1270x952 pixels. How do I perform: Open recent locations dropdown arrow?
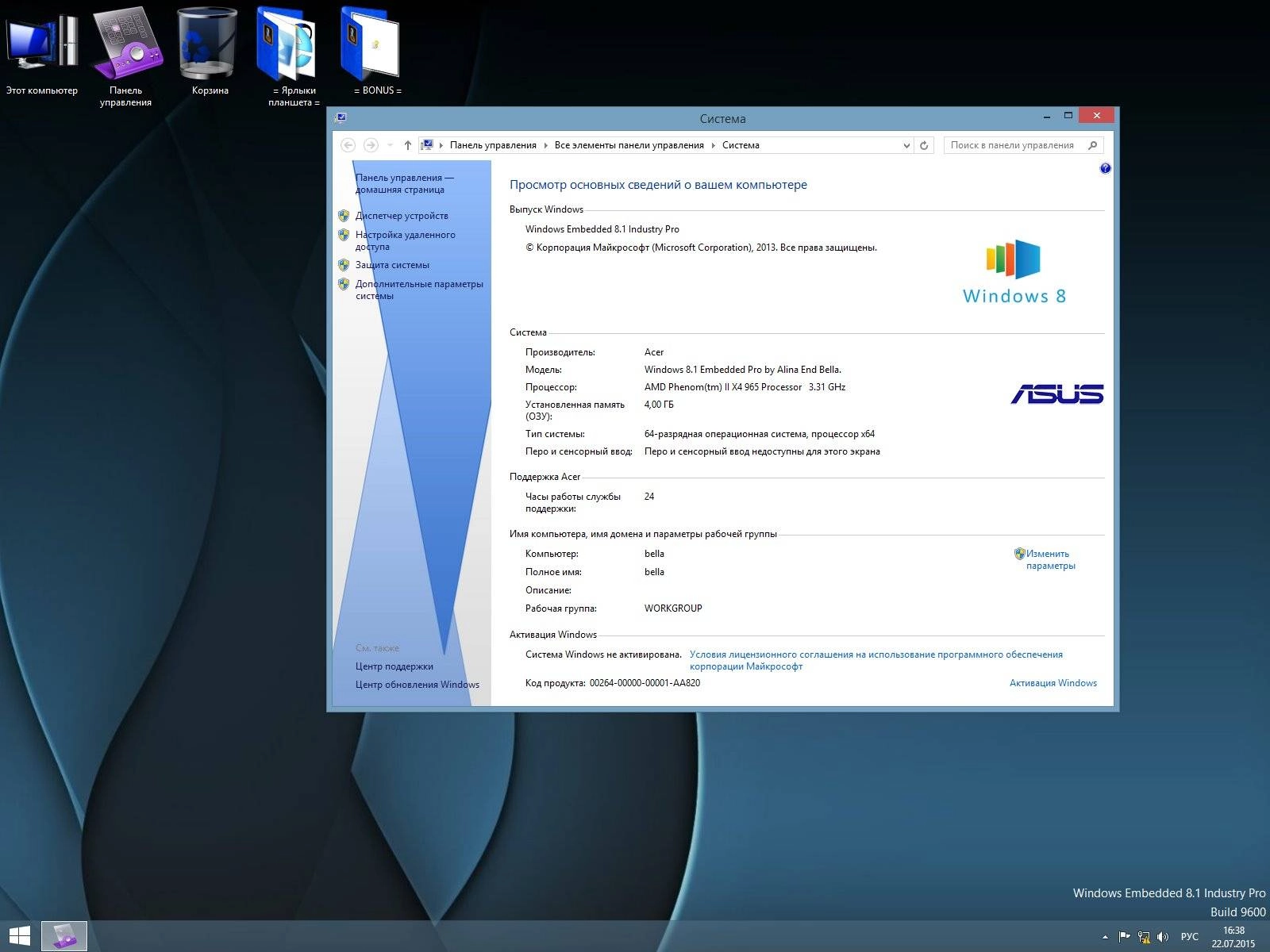[390, 145]
